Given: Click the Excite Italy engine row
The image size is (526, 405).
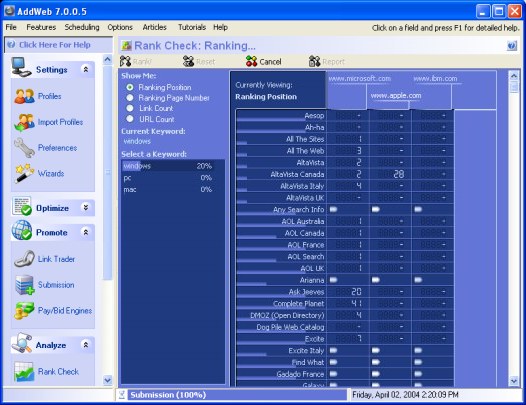Looking at the screenshot, I should 345,350.
